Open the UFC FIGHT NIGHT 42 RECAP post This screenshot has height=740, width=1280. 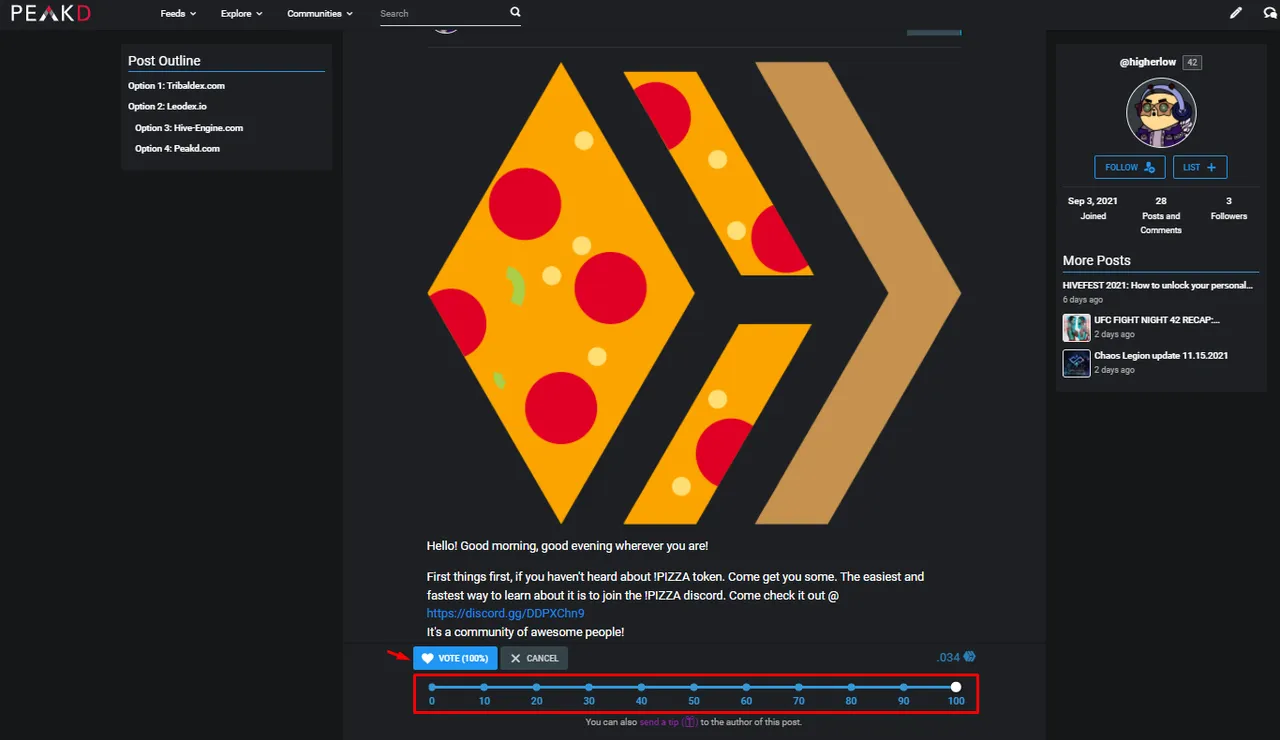1157,320
